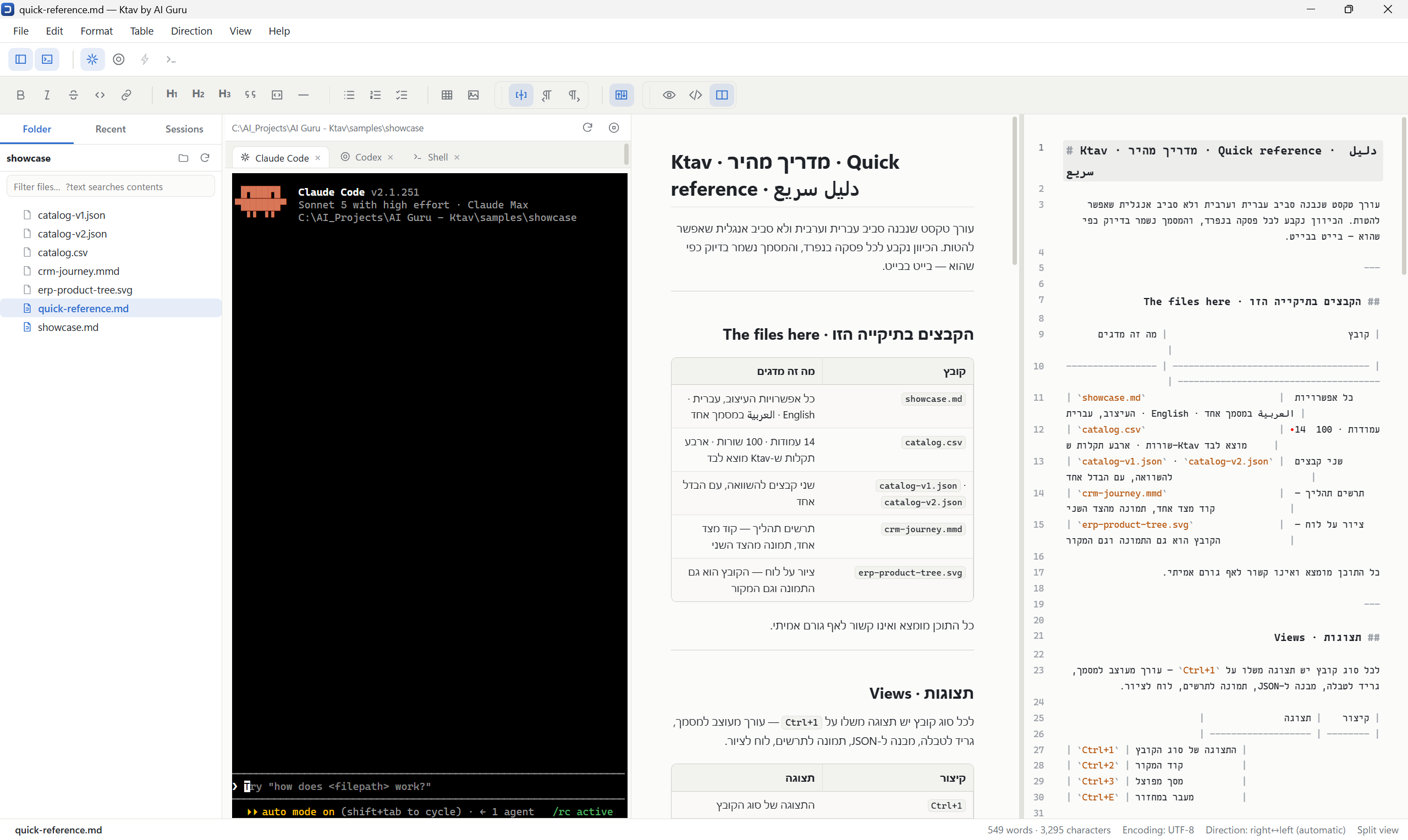Screen dimensions: 1408x840
Task: Insert an image
Action: point(474,95)
